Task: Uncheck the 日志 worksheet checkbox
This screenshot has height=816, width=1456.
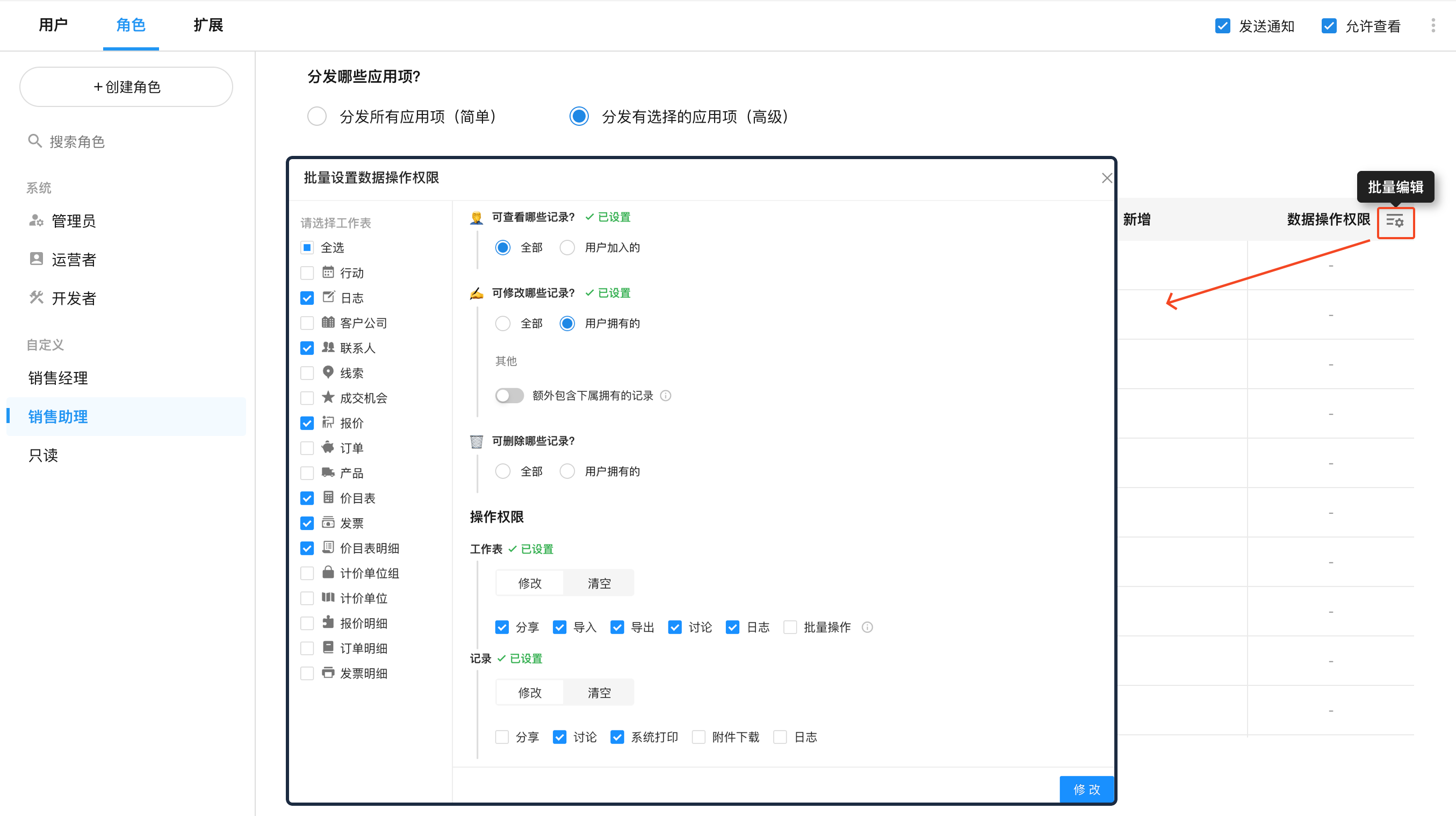Action: click(x=307, y=297)
